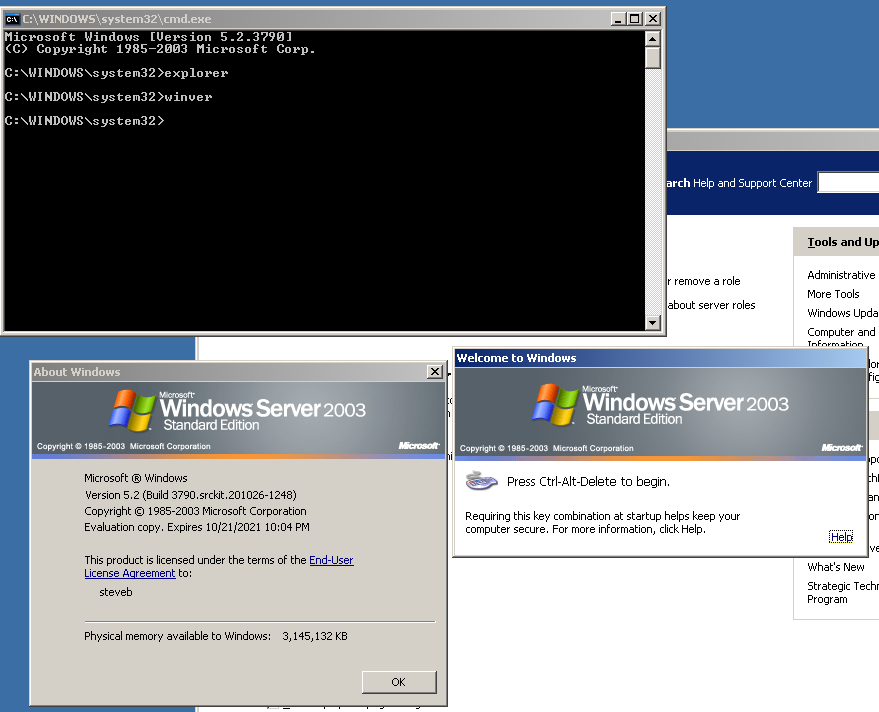Click the Tools and Updates panel header
Screen dimensions: 879x712
[836, 242]
